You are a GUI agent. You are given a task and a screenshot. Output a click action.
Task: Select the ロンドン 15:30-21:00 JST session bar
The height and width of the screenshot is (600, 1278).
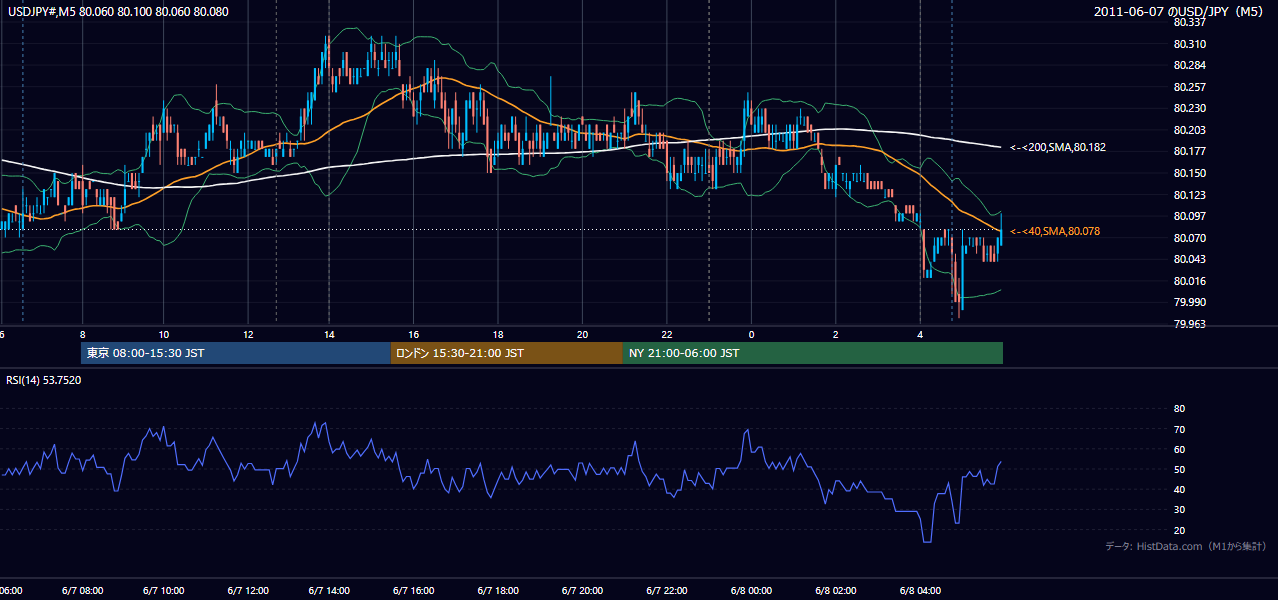click(x=507, y=353)
